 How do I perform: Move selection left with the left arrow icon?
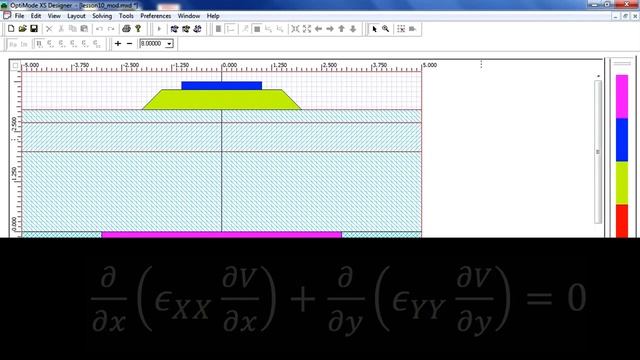[x=318, y=29]
